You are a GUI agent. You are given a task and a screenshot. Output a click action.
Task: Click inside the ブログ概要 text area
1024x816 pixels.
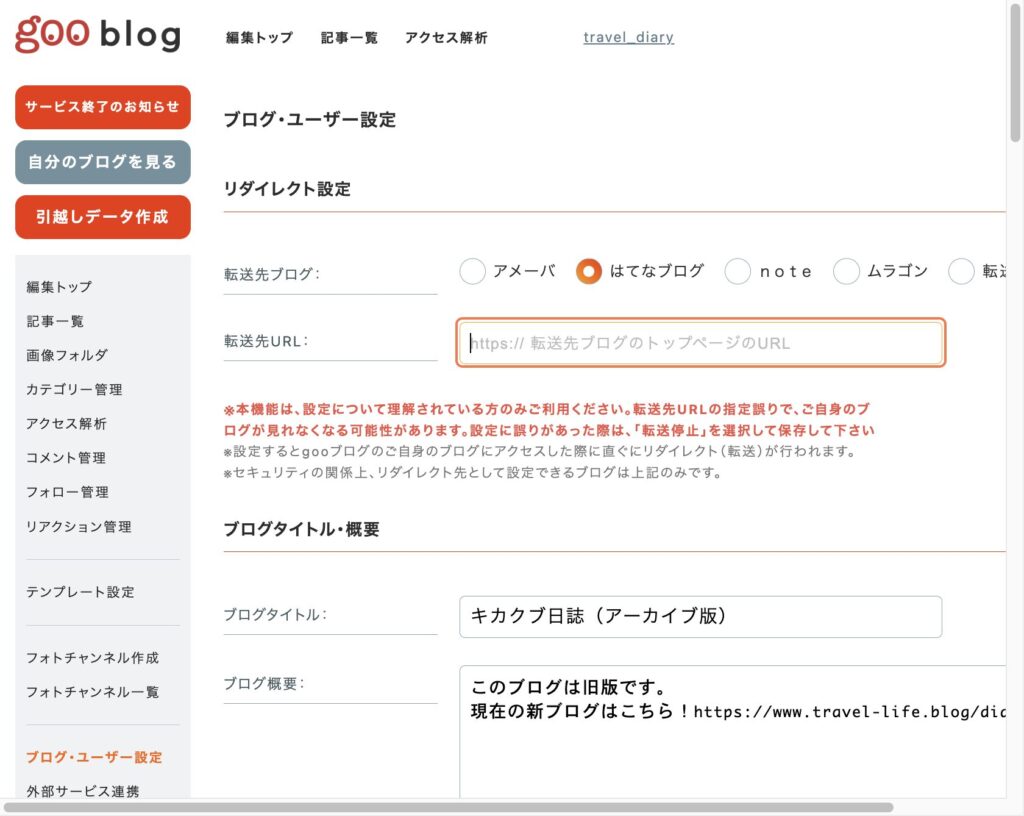tap(730, 740)
